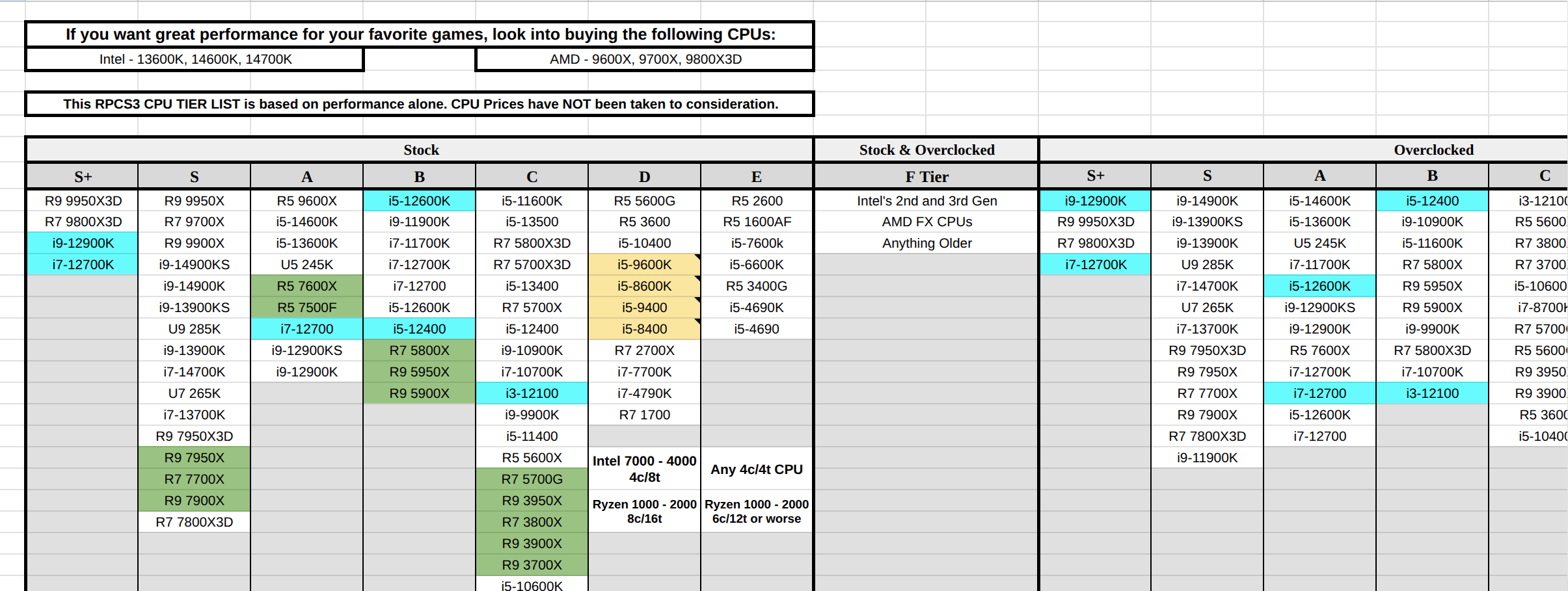Select the i5-13400 cell
The height and width of the screenshot is (591, 1568).
click(x=532, y=286)
